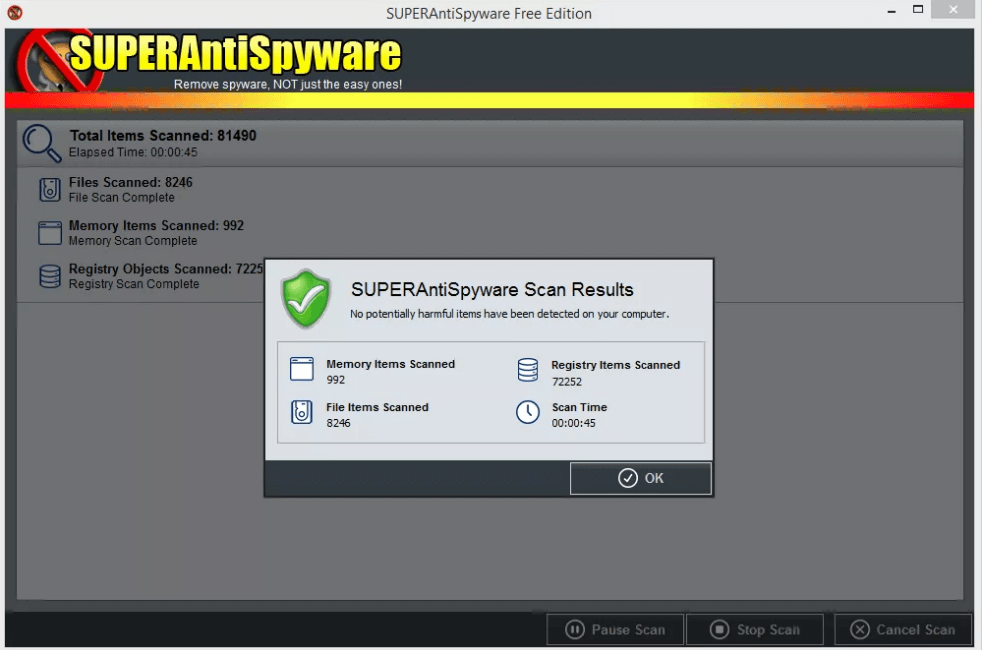Image resolution: width=982 pixels, height=650 pixels.
Task: Cancel the scan entirely
Action: [903, 629]
